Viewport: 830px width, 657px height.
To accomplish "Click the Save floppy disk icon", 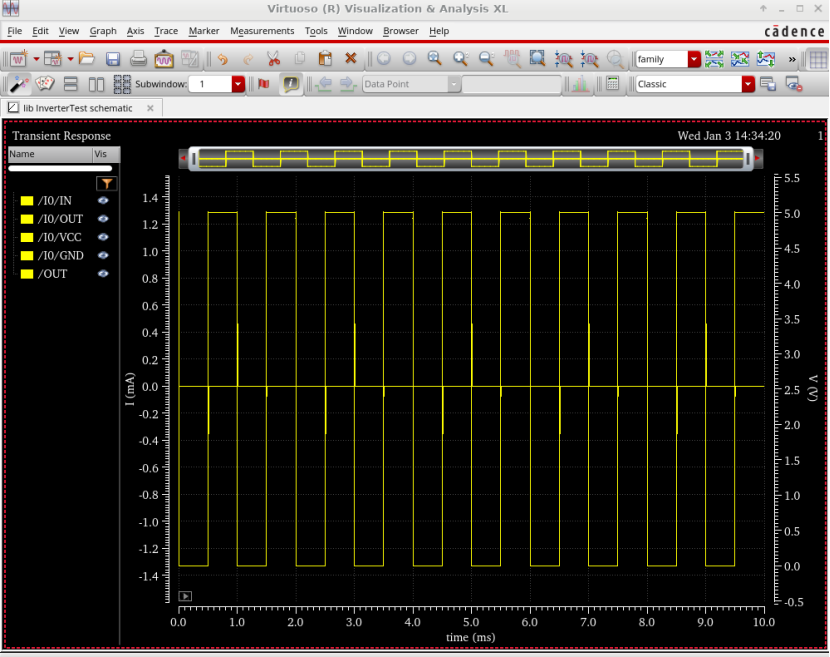I will pyautogui.click(x=113, y=59).
